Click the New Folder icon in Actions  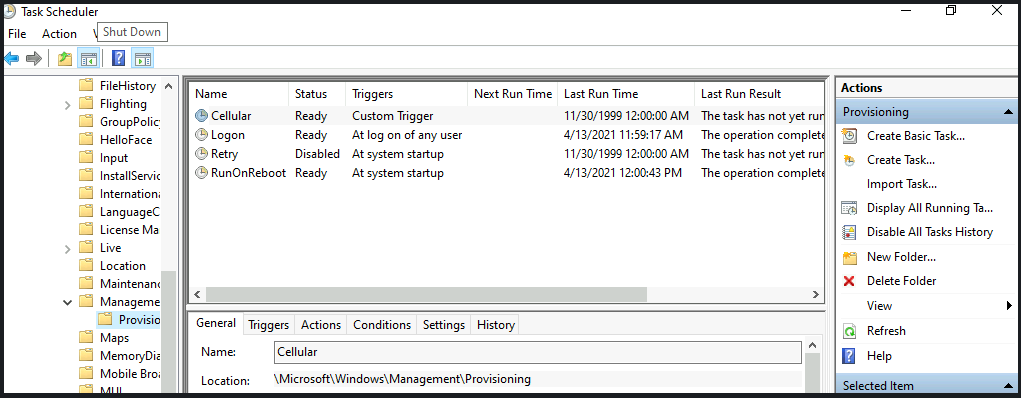[849, 257]
